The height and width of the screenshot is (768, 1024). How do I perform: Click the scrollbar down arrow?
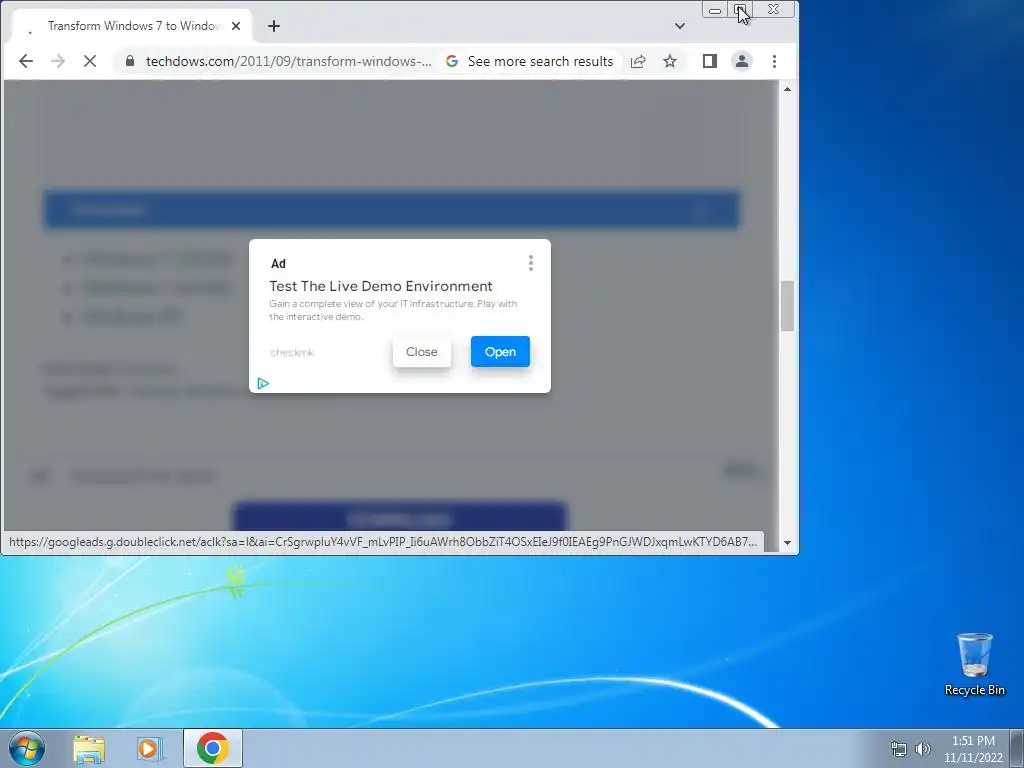[788, 543]
